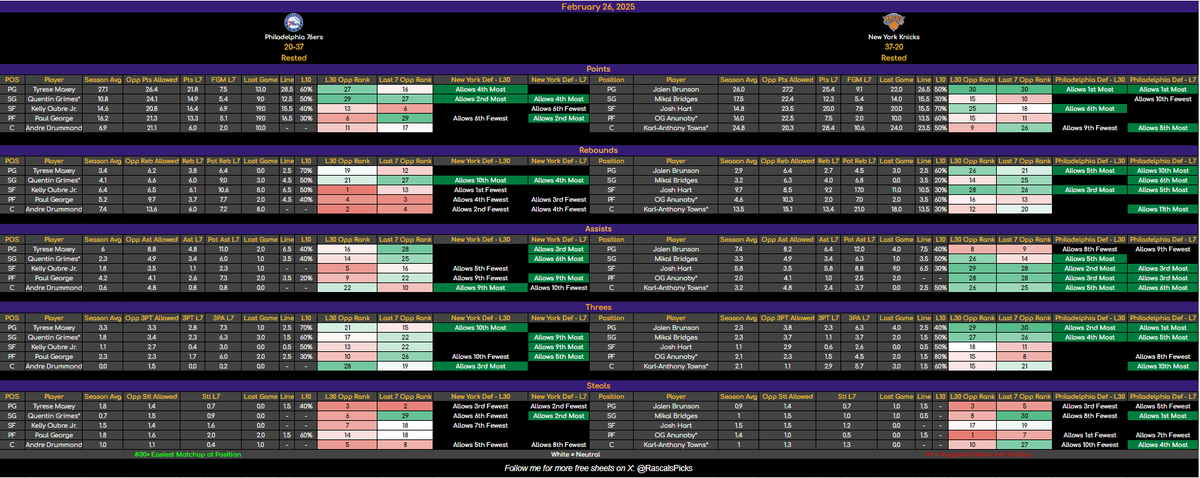This screenshot has height=478, width=1200.
Task: Select Maxey's 28.5 points line cell
Action: pyautogui.click(x=288, y=89)
